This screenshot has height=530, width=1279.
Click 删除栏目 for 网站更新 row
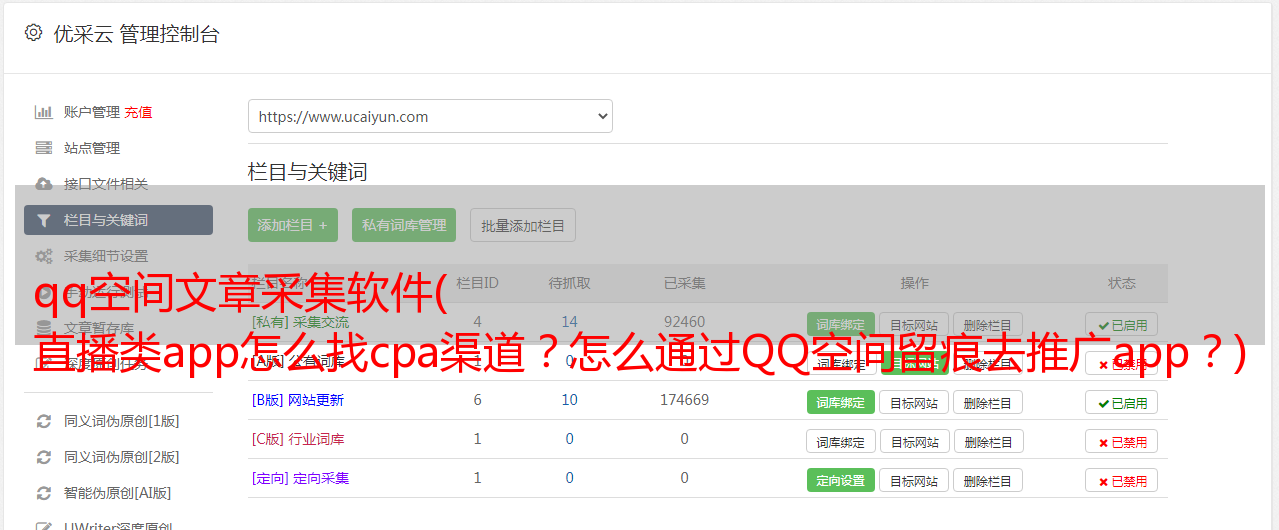click(x=988, y=402)
